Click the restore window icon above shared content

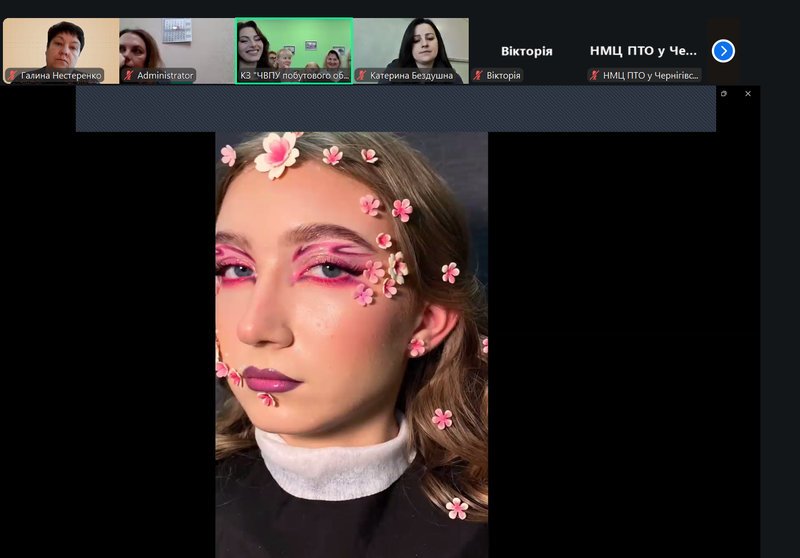pyautogui.click(x=724, y=94)
